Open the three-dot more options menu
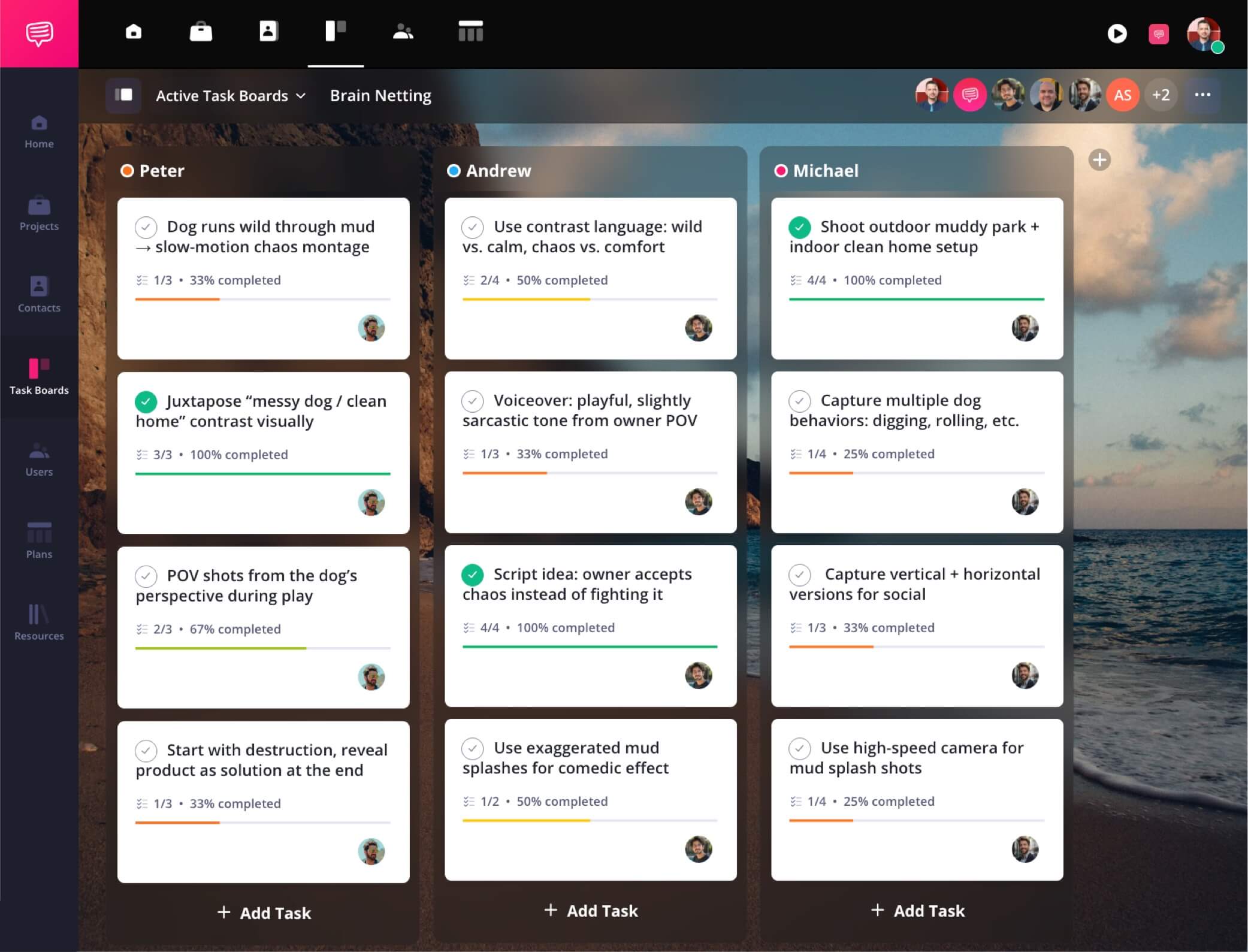1248x952 pixels. [1202, 95]
